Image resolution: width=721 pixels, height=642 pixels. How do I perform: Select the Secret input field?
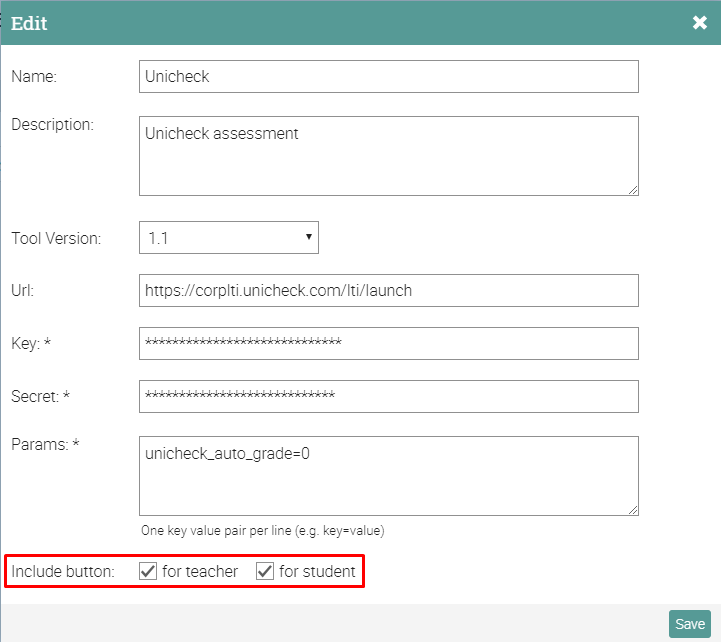tap(389, 396)
